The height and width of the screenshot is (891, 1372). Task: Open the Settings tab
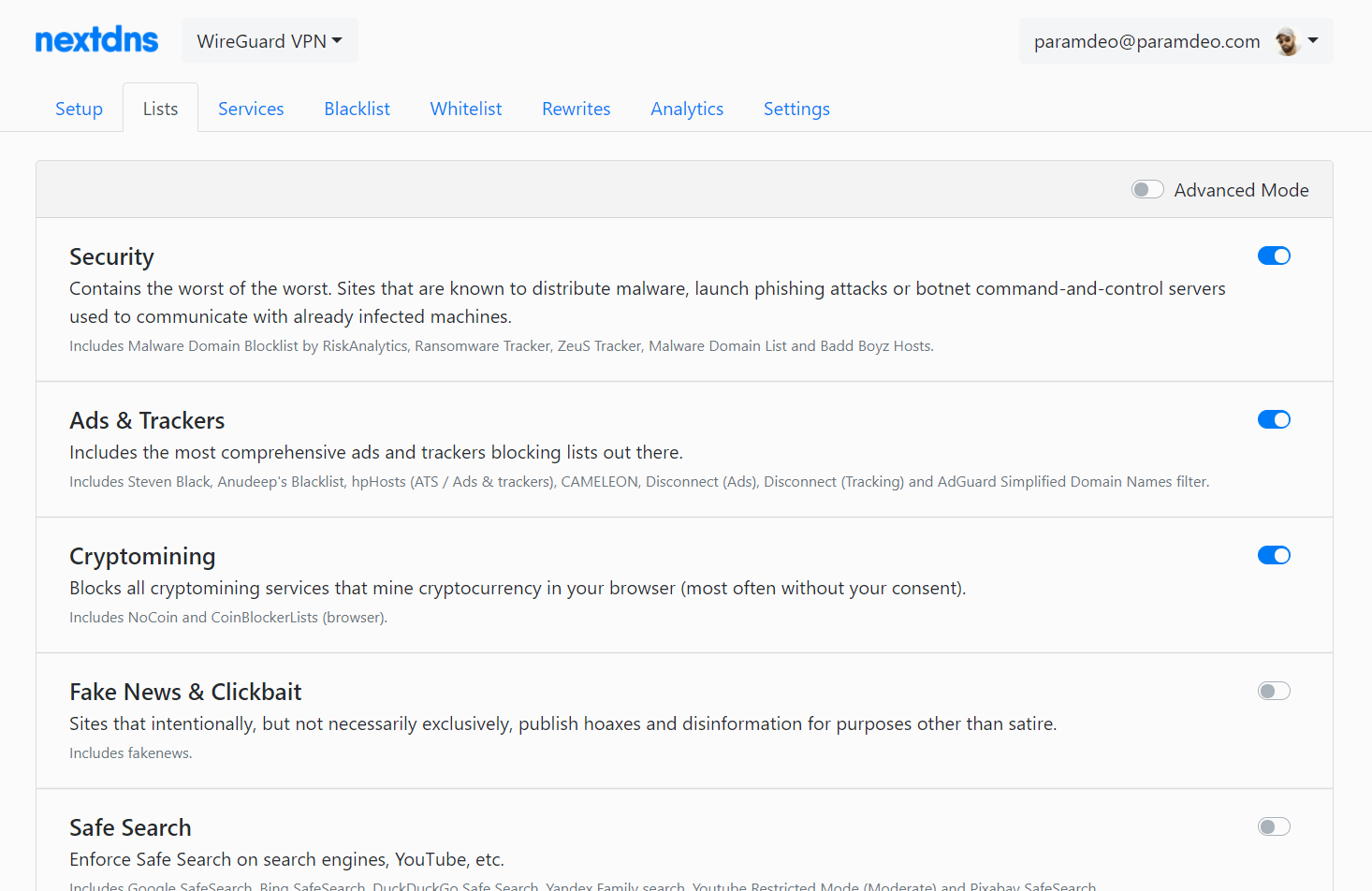click(x=796, y=109)
